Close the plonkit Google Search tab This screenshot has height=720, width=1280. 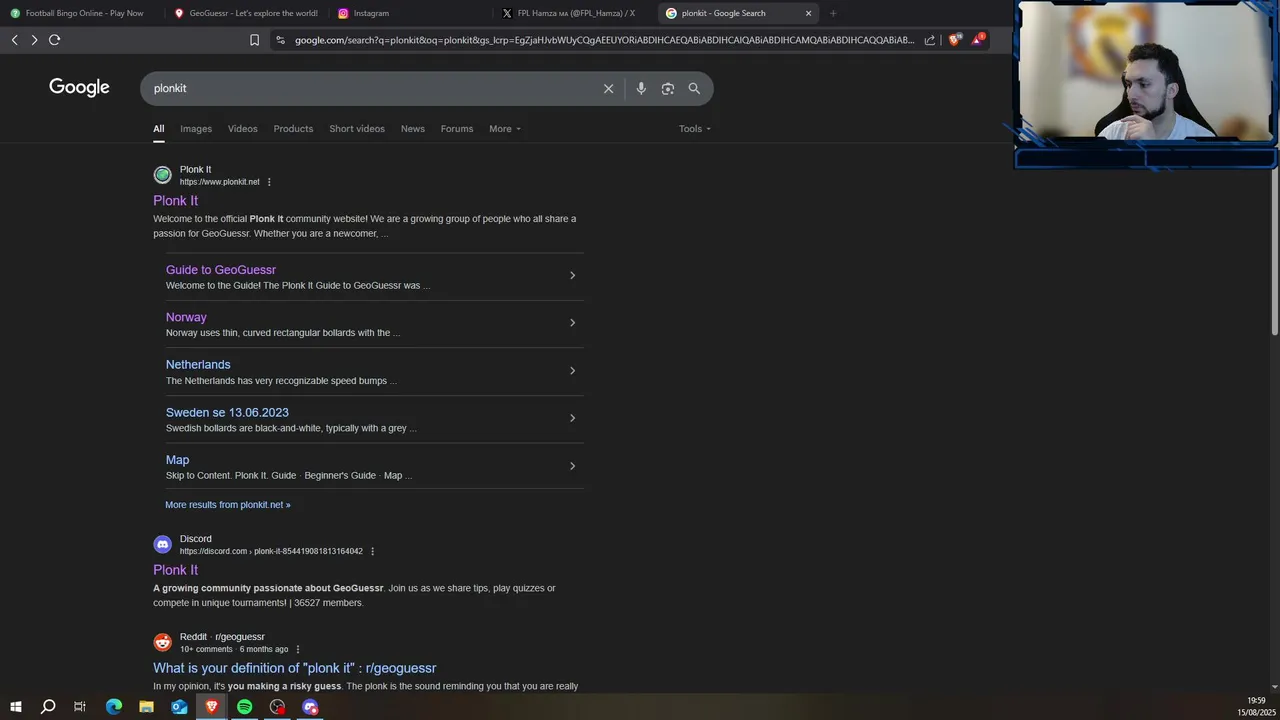click(808, 13)
